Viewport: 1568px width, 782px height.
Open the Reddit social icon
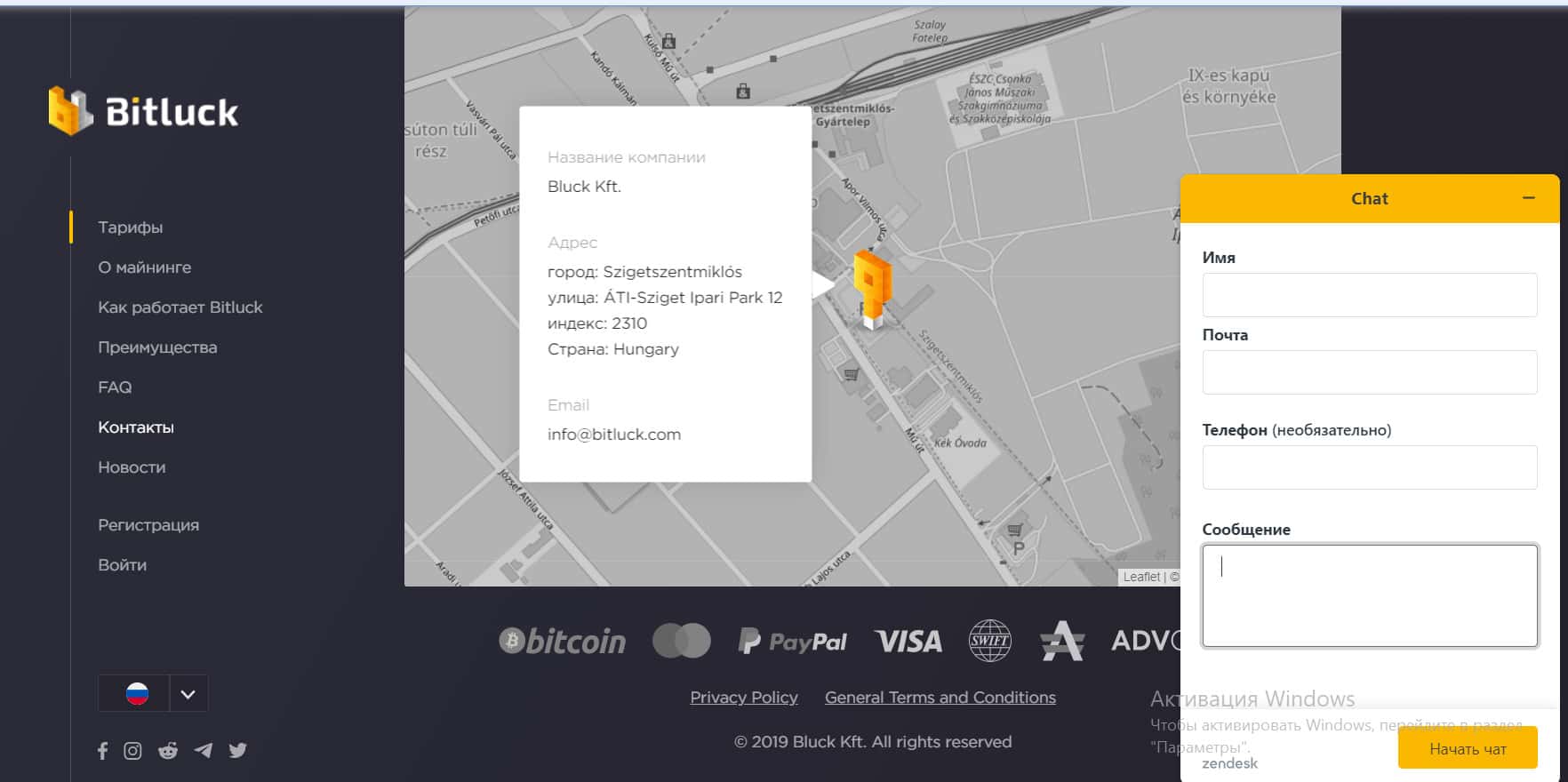167,751
